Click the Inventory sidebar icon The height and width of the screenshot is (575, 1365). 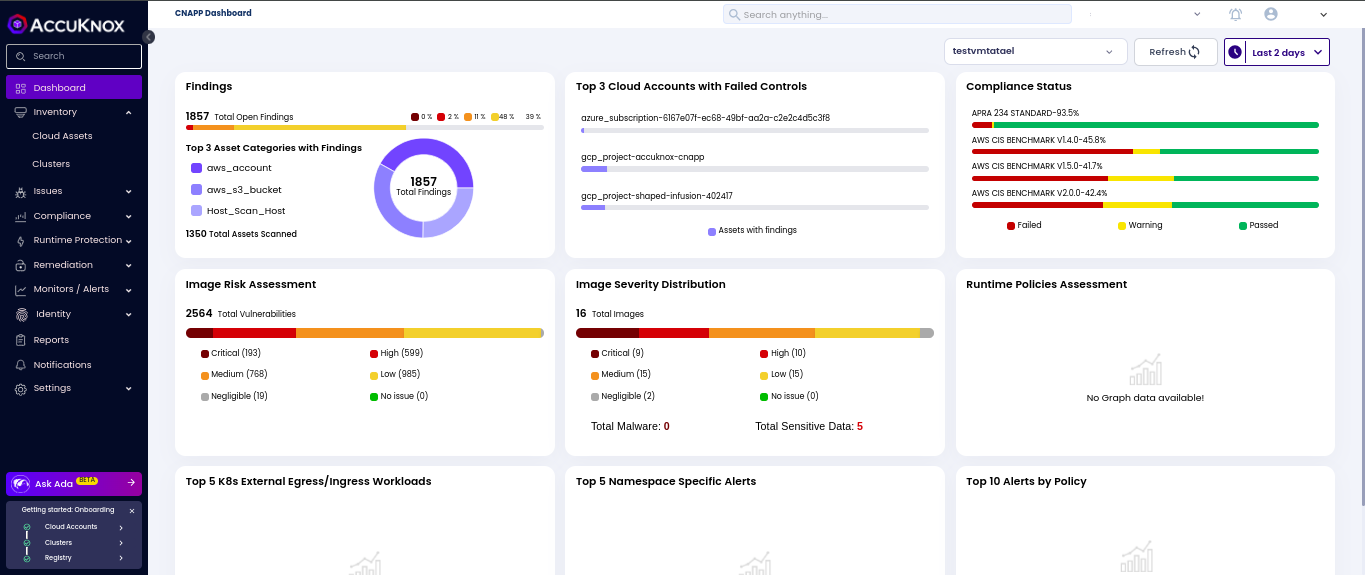tap(21, 112)
